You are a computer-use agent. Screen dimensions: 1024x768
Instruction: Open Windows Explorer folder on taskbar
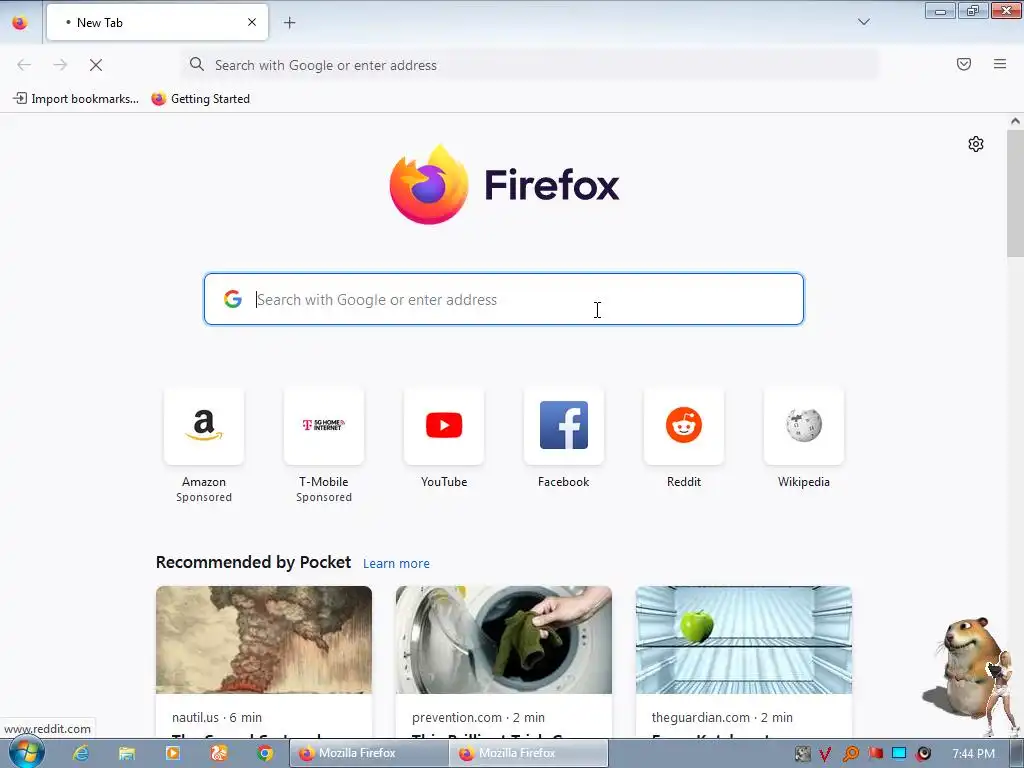(x=127, y=753)
